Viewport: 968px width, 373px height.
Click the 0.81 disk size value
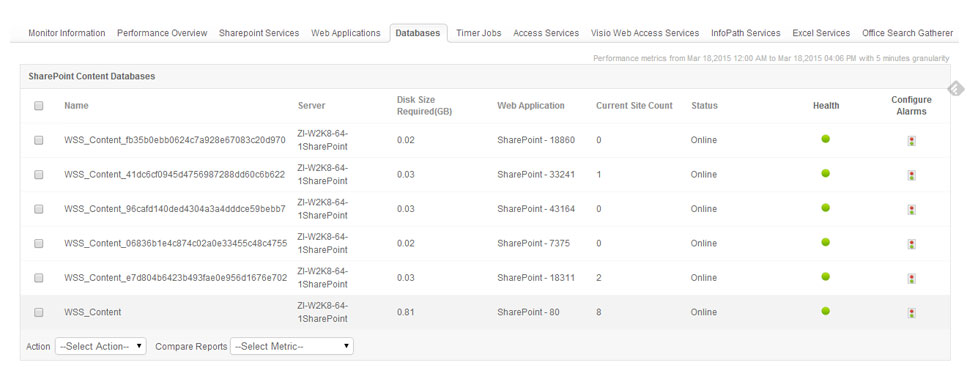point(406,312)
